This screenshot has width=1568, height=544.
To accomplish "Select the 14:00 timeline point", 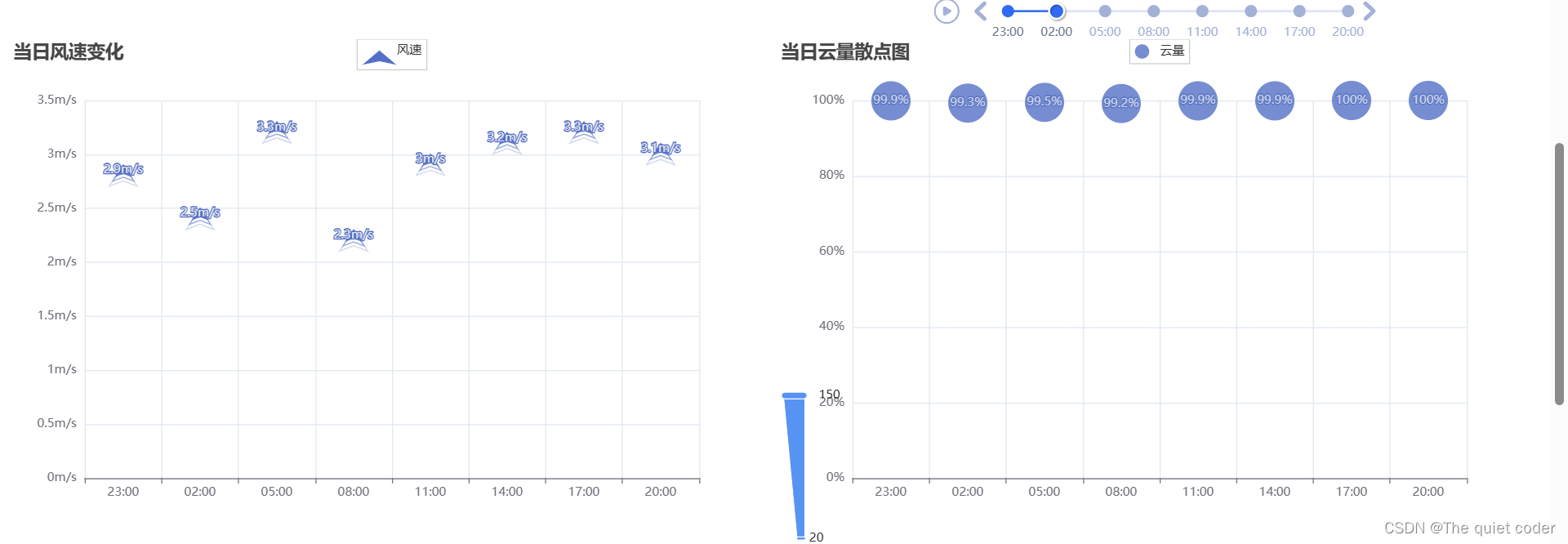I will point(1251,11).
